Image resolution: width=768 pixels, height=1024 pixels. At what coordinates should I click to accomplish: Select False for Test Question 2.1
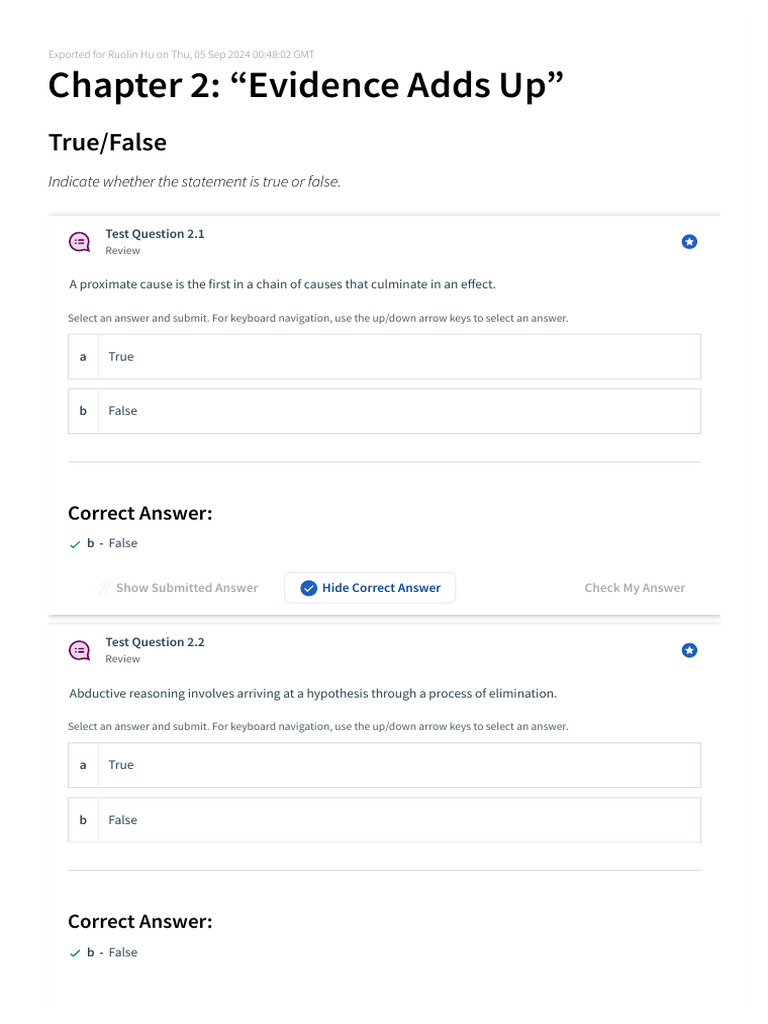pos(384,411)
